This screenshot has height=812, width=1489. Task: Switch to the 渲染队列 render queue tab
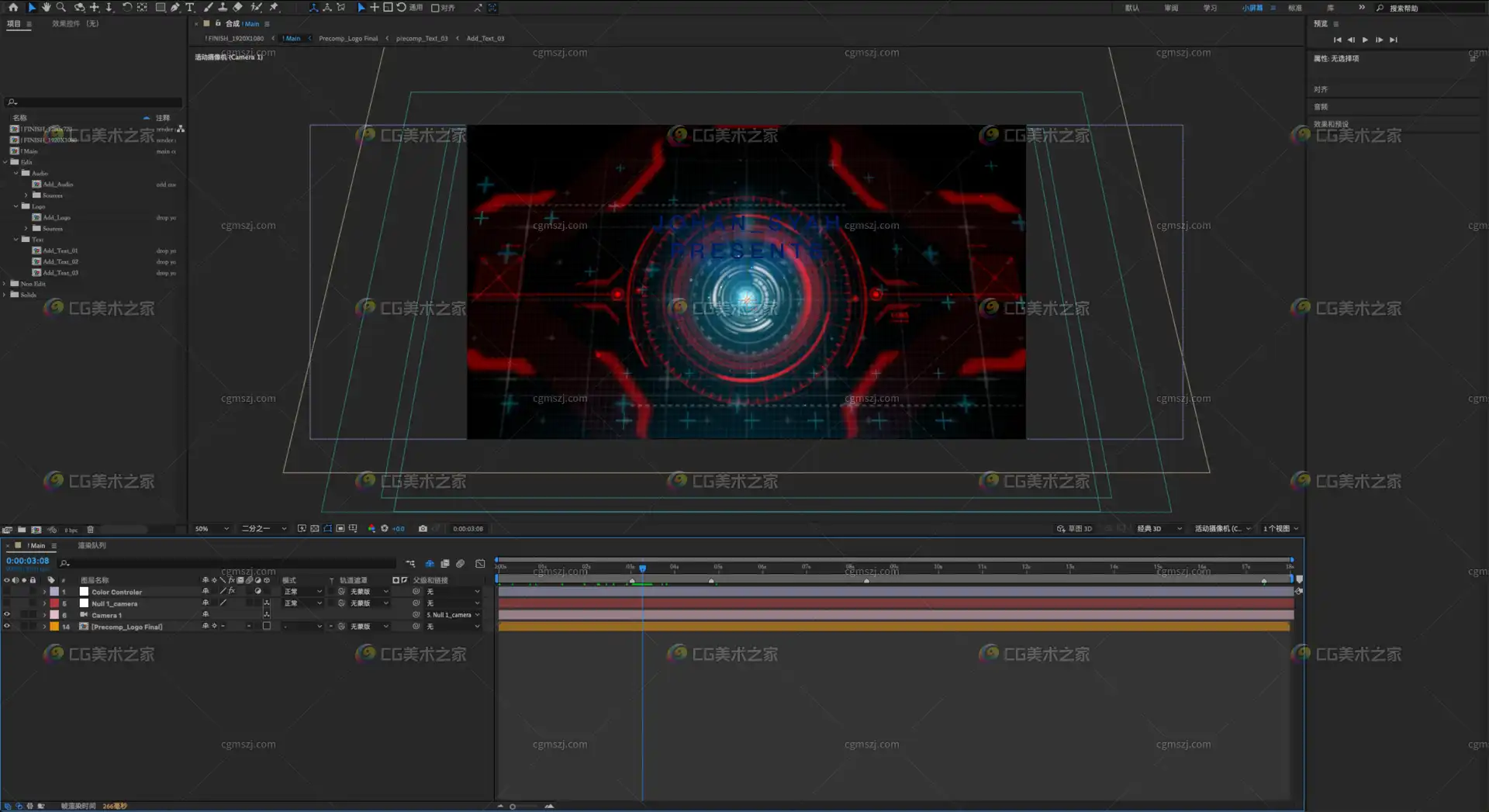pyautogui.click(x=92, y=545)
